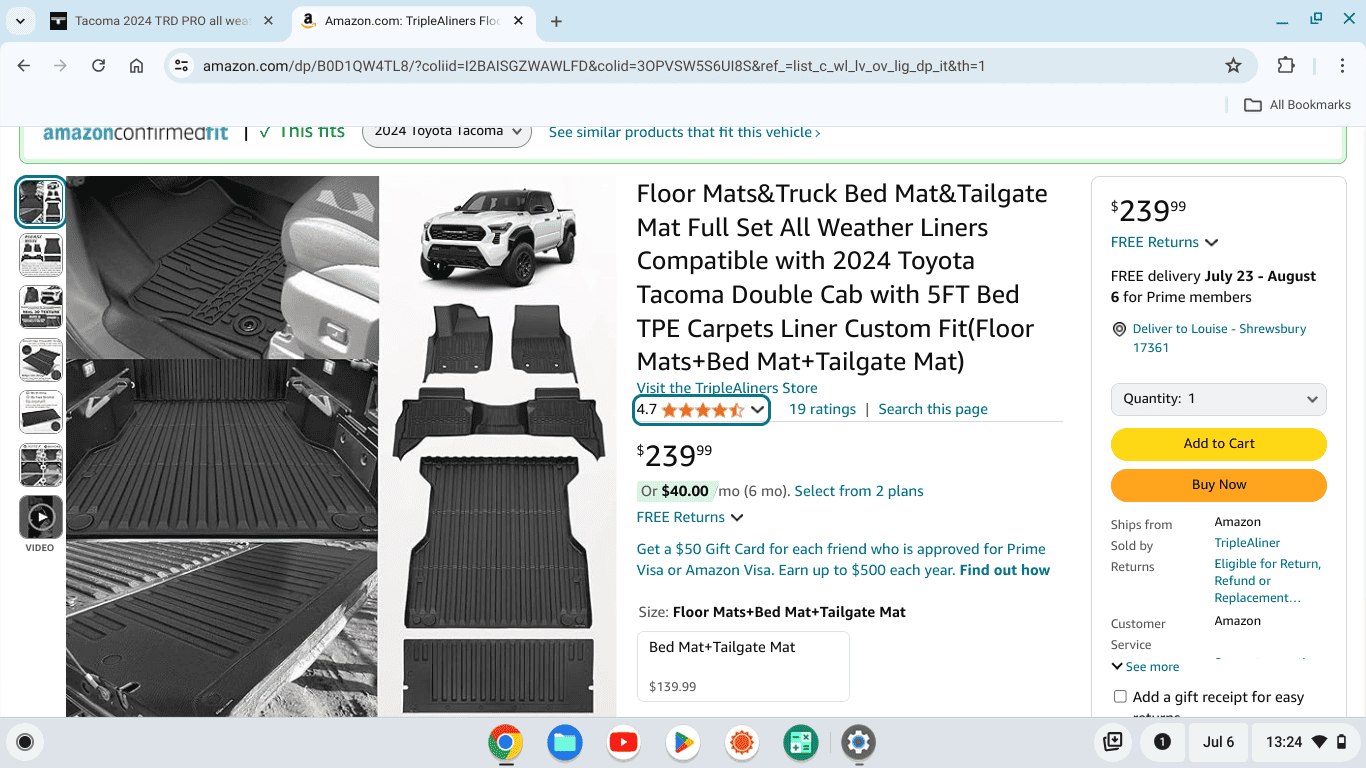Launch YouTube from the shelf

click(623, 742)
